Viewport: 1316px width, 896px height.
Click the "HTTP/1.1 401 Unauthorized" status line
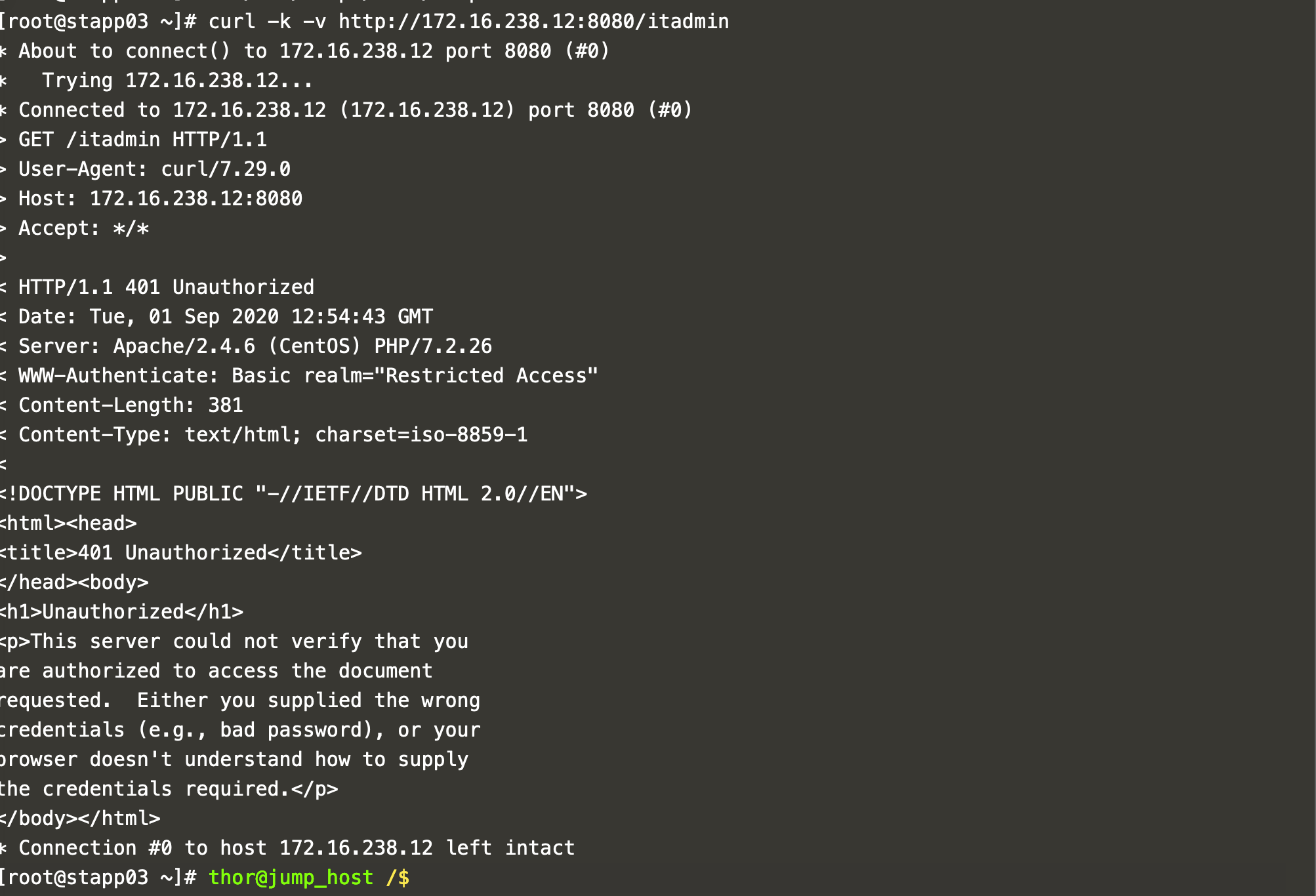pos(166,287)
